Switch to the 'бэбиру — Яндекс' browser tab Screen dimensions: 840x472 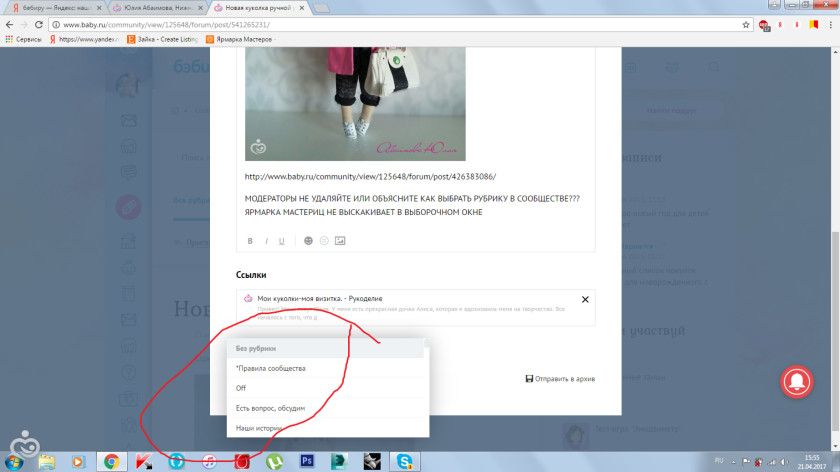[x=55, y=7]
